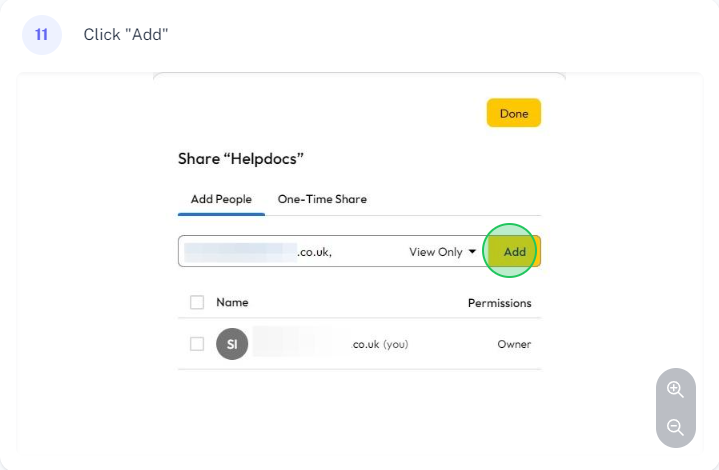The height and width of the screenshot is (470, 719).
Task: Click the zoom out magnifier icon
Action: 675,427
